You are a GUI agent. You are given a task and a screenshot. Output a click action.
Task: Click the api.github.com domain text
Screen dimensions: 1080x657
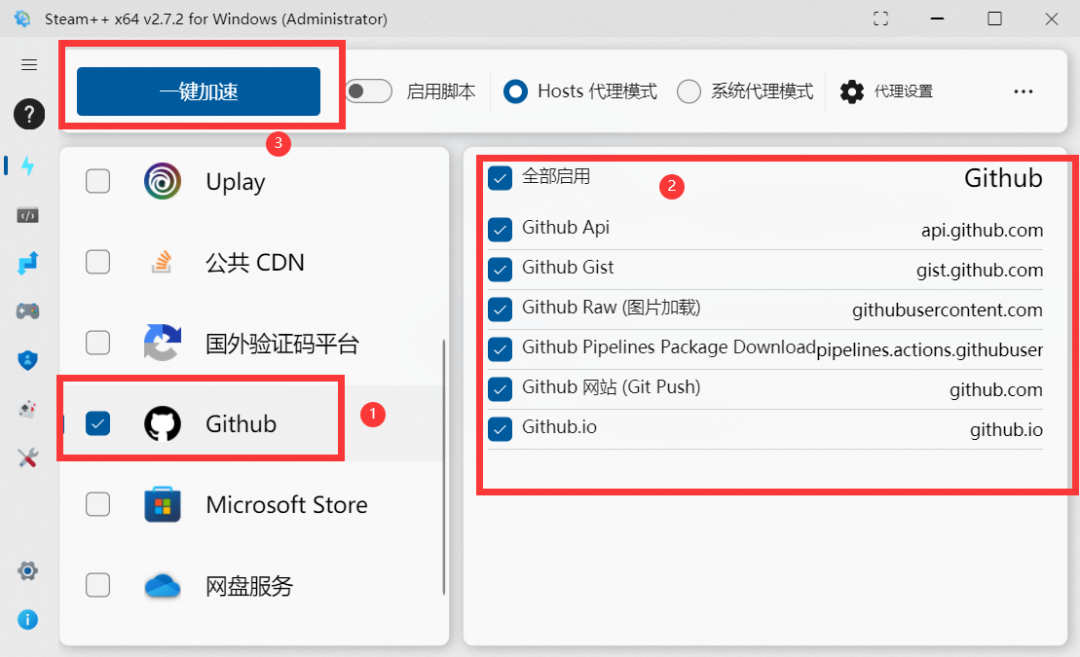click(x=982, y=230)
